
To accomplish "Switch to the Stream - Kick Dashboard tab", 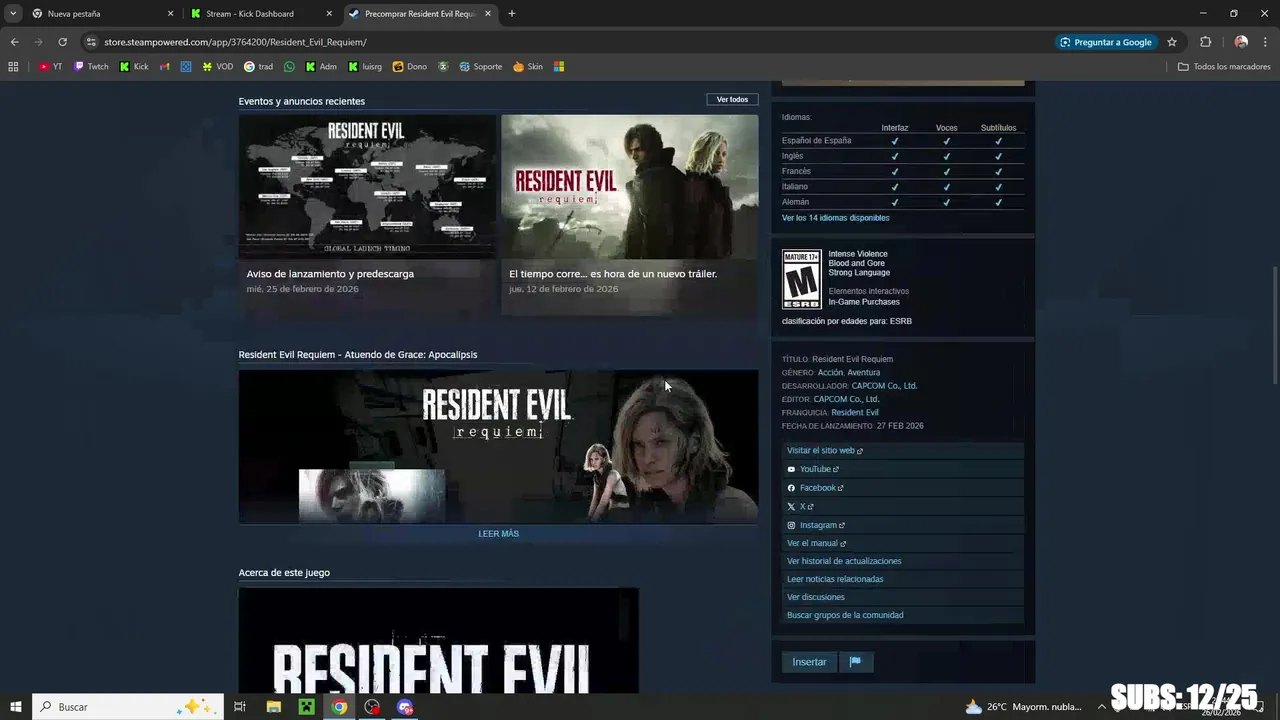I will coord(260,14).
